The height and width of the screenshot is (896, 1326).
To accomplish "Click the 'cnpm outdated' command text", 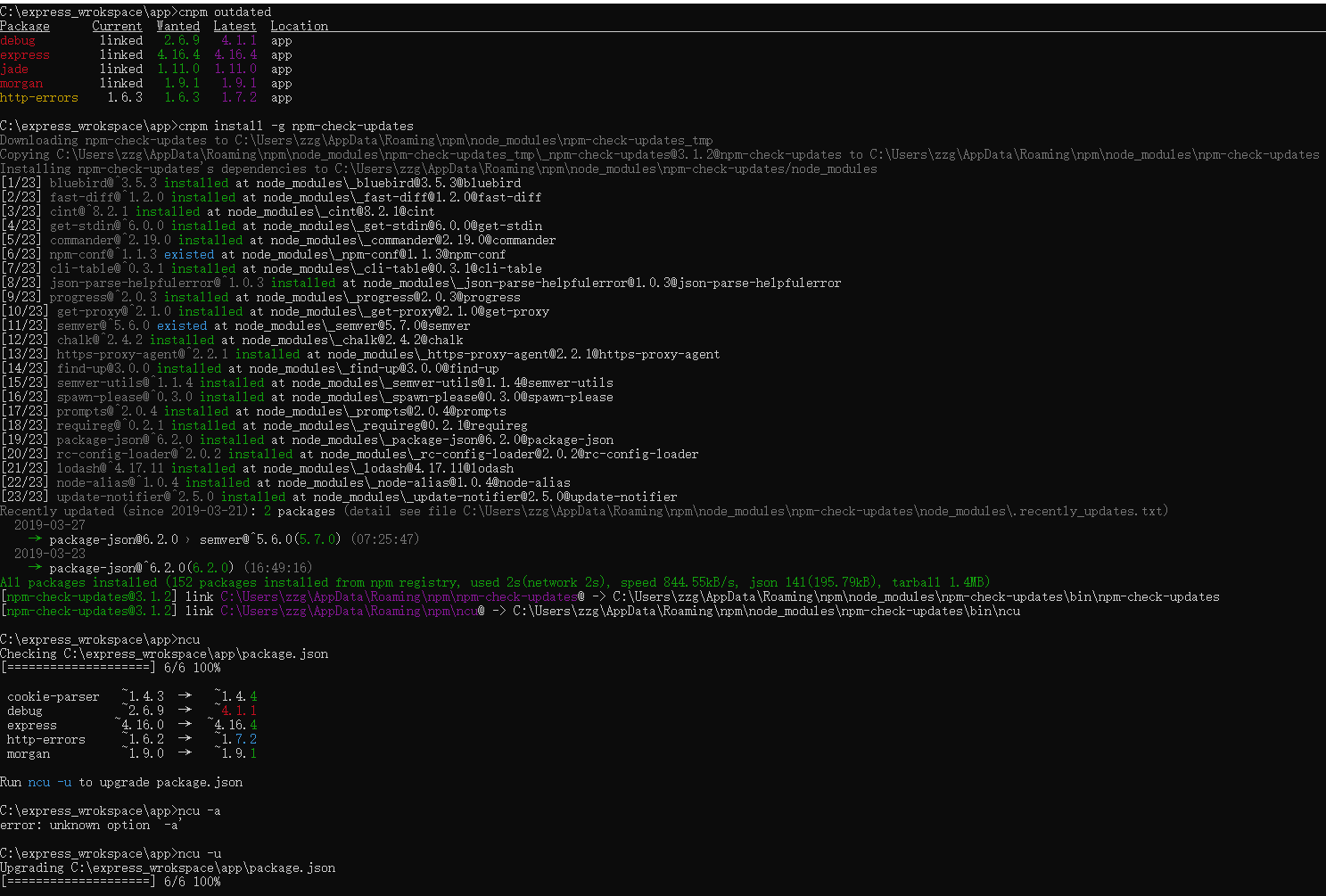I will coord(225,12).
